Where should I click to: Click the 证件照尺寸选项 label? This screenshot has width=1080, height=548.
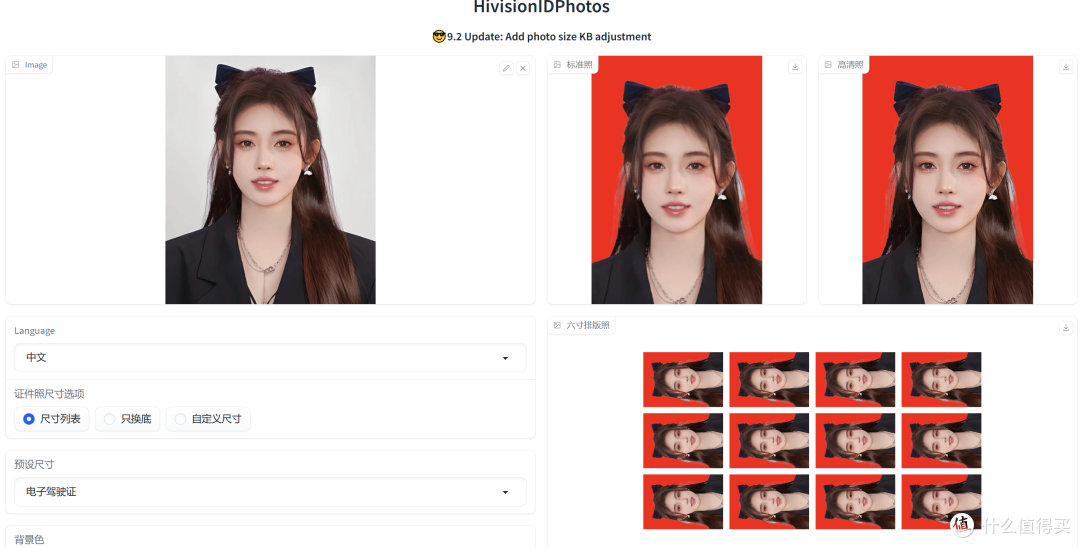click(x=50, y=394)
